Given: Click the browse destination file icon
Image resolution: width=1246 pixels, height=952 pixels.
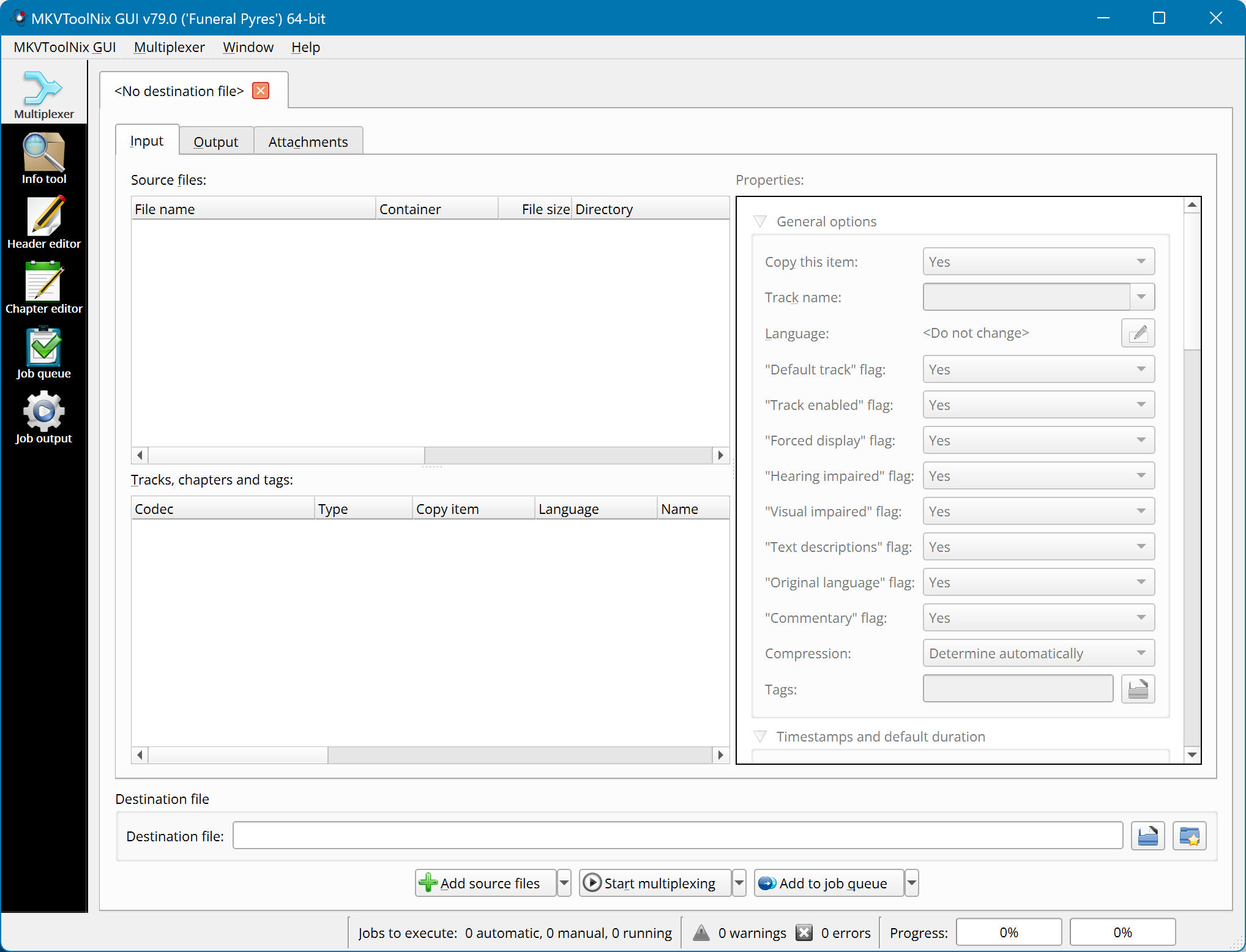Looking at the screenshot, I should [x=1148, y=835].
